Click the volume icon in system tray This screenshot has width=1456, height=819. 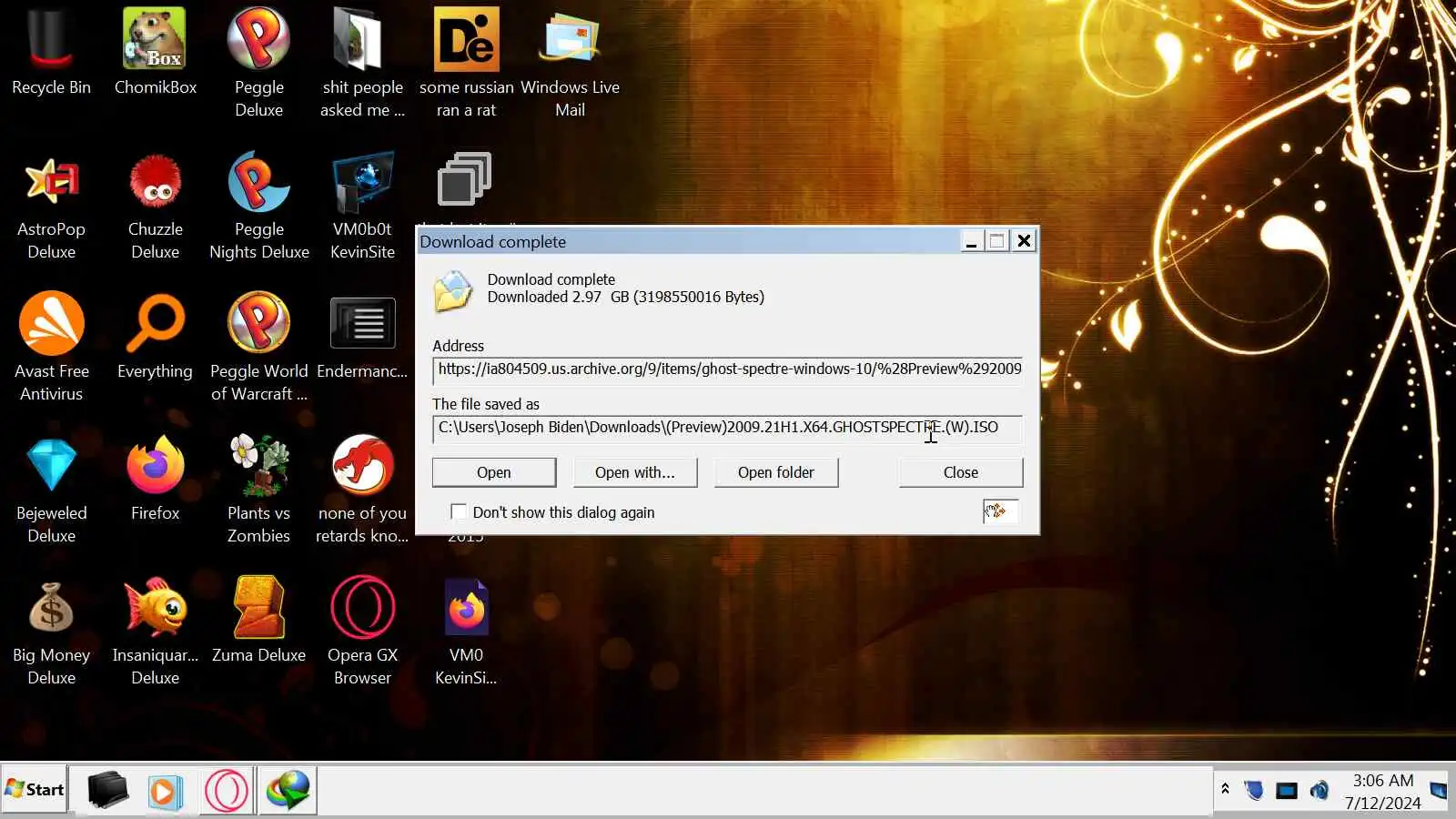click(1319, 790)
